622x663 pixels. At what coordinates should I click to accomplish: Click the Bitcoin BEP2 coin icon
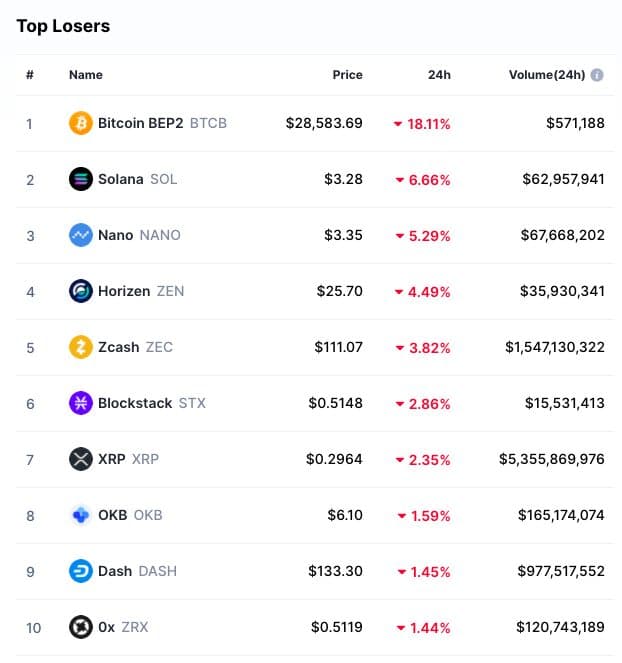tap(81, 124)
